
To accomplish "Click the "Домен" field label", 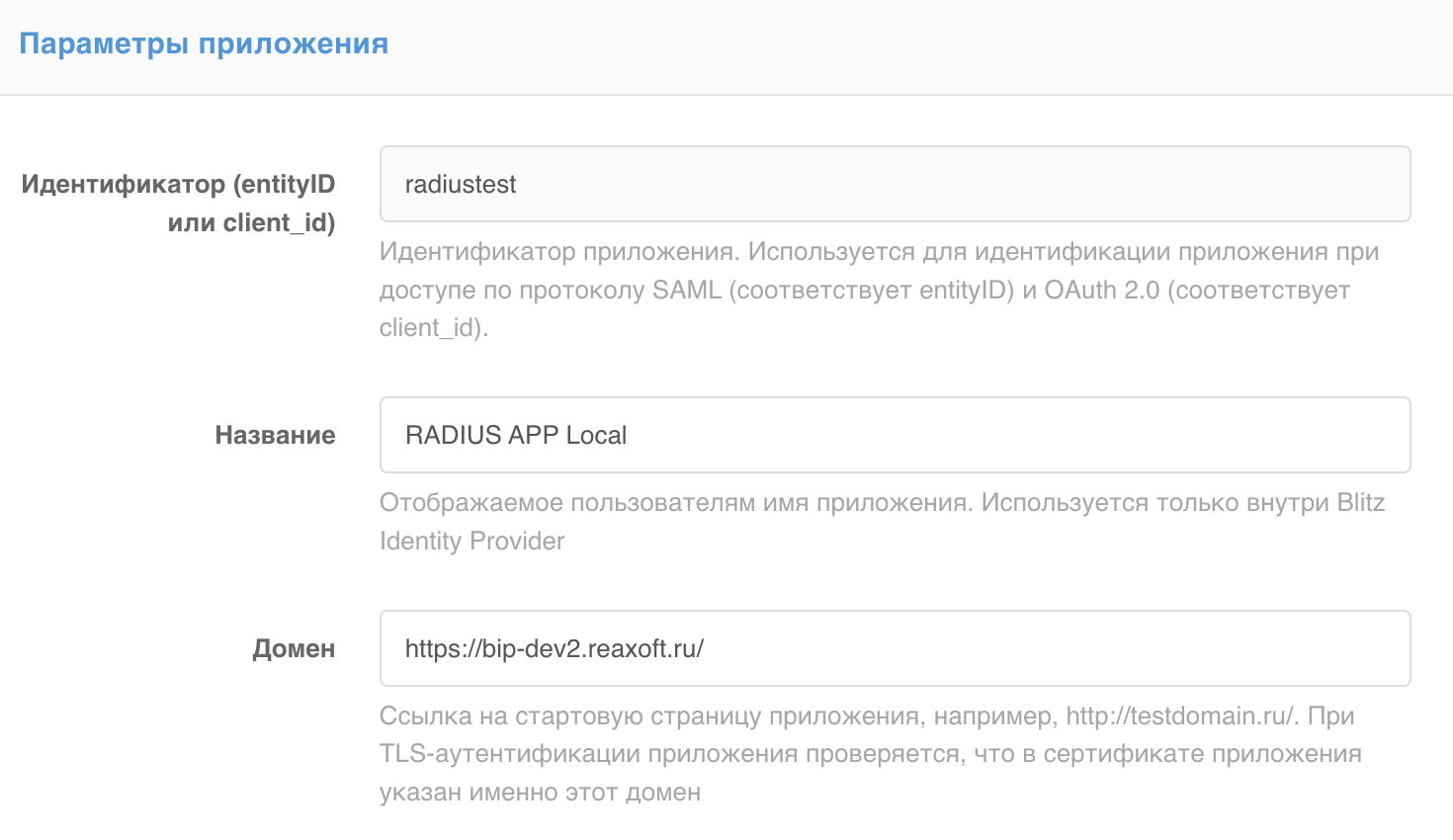I will click(294, 649).
